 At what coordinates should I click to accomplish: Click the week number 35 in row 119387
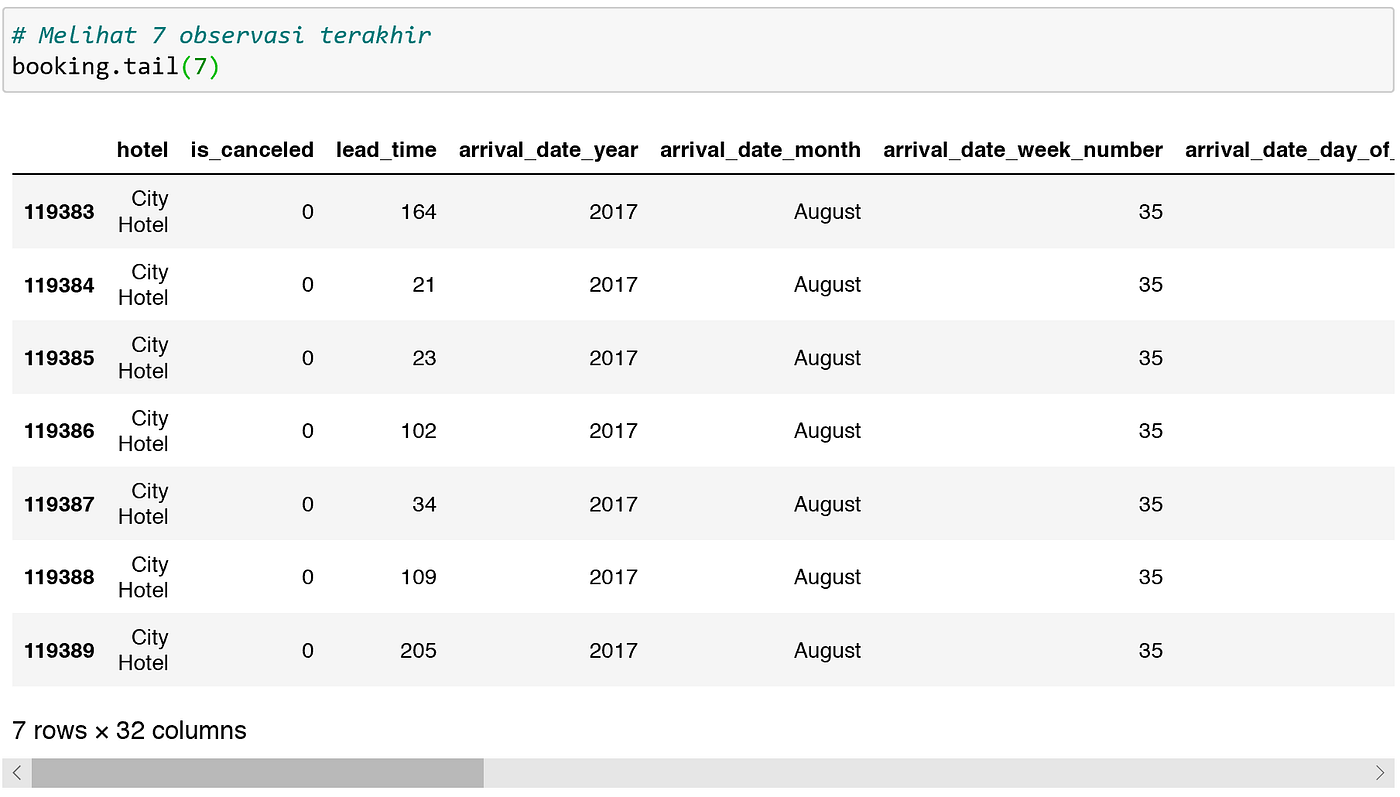(x=1150, y=504)
